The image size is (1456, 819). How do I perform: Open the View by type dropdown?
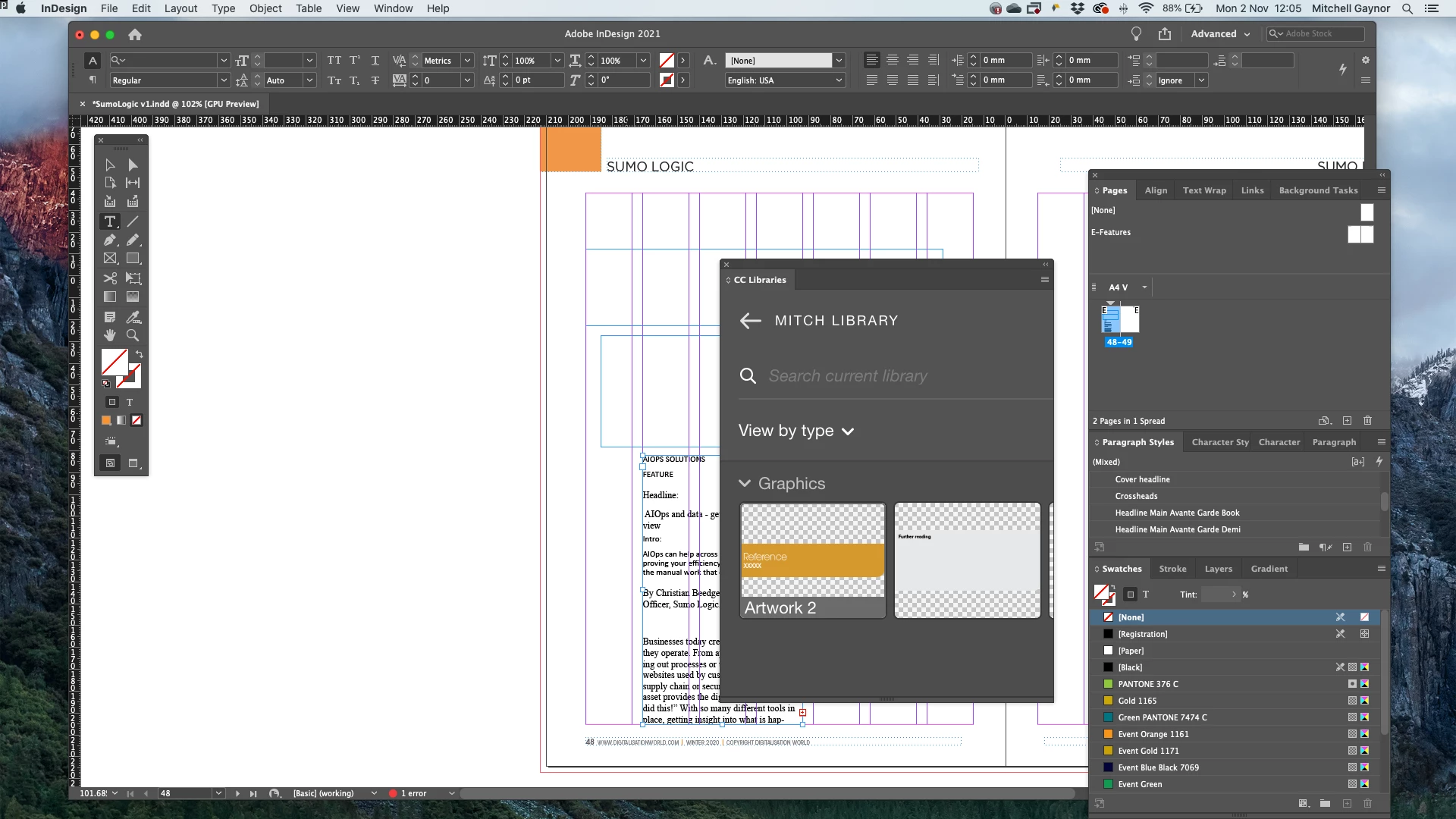795,431
